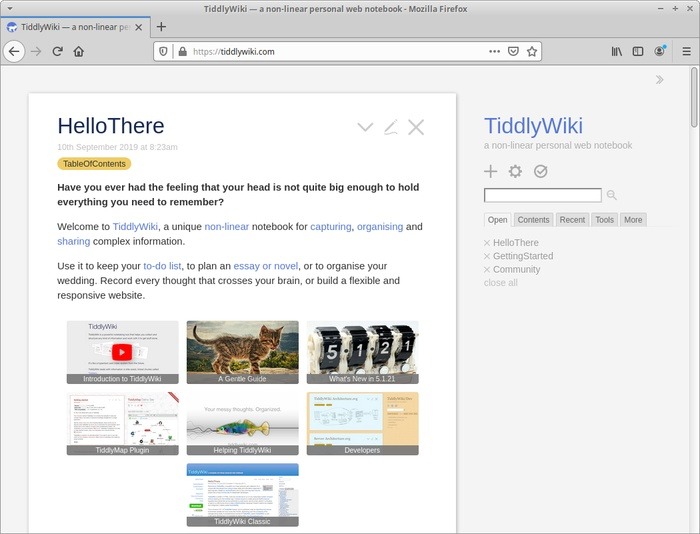Image resolution: width=700 pixels, height=534 pixels.
Task: Create a new tiddler with plus icon
Action: (491, 171)
